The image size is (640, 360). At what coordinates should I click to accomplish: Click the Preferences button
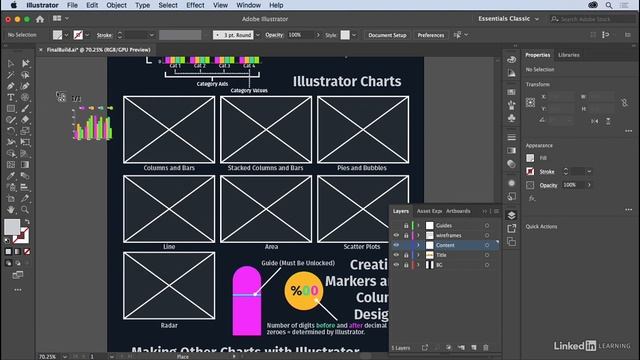pyautogui.click(x=431, y=35)
